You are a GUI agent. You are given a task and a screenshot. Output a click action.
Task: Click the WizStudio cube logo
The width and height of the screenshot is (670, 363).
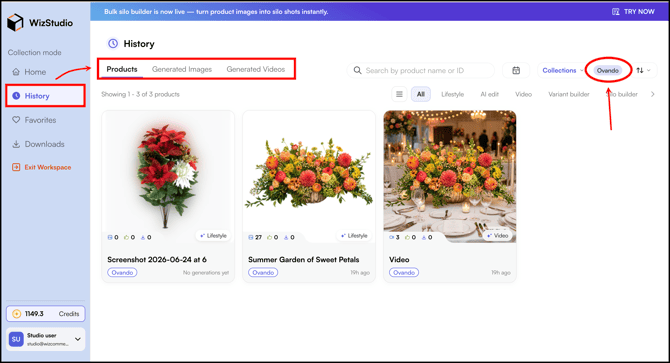pos(15,23)
